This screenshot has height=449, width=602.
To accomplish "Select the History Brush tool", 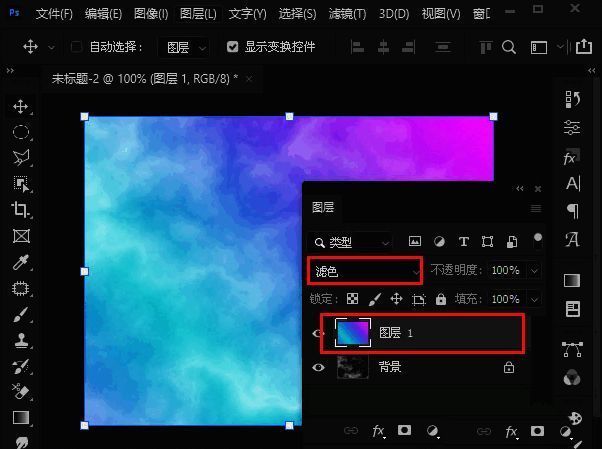I will click(x=21, y=366).
